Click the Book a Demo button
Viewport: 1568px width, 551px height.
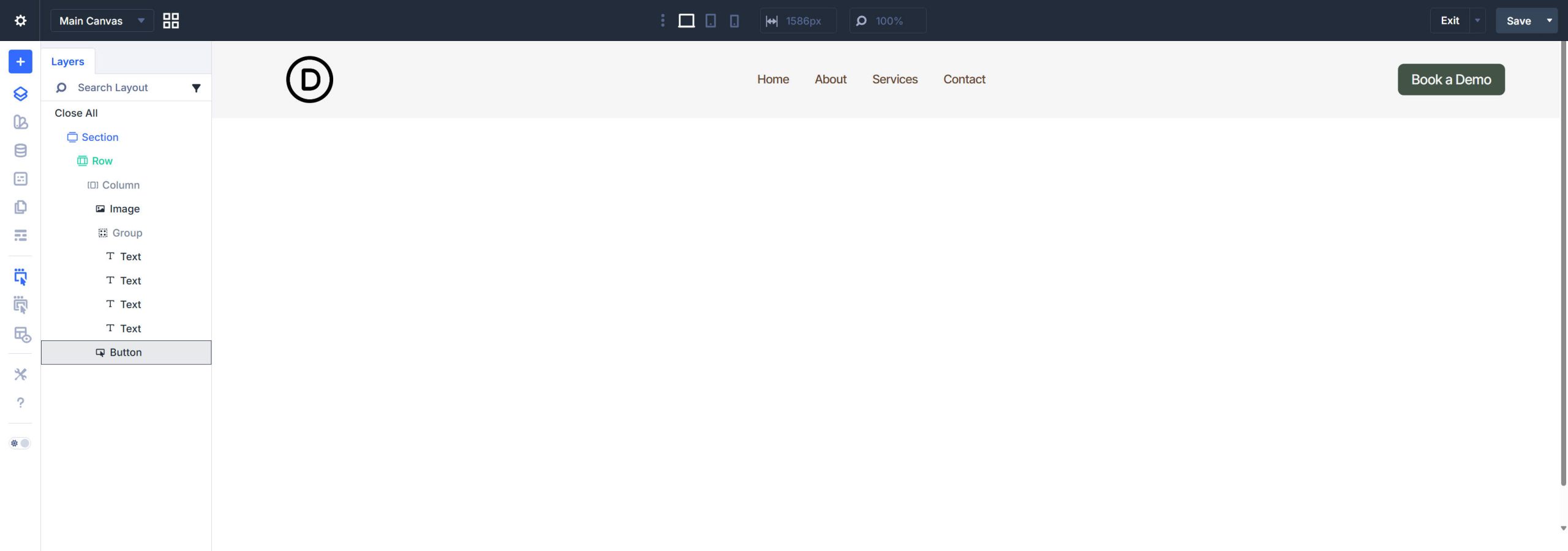coord(1450,79)
